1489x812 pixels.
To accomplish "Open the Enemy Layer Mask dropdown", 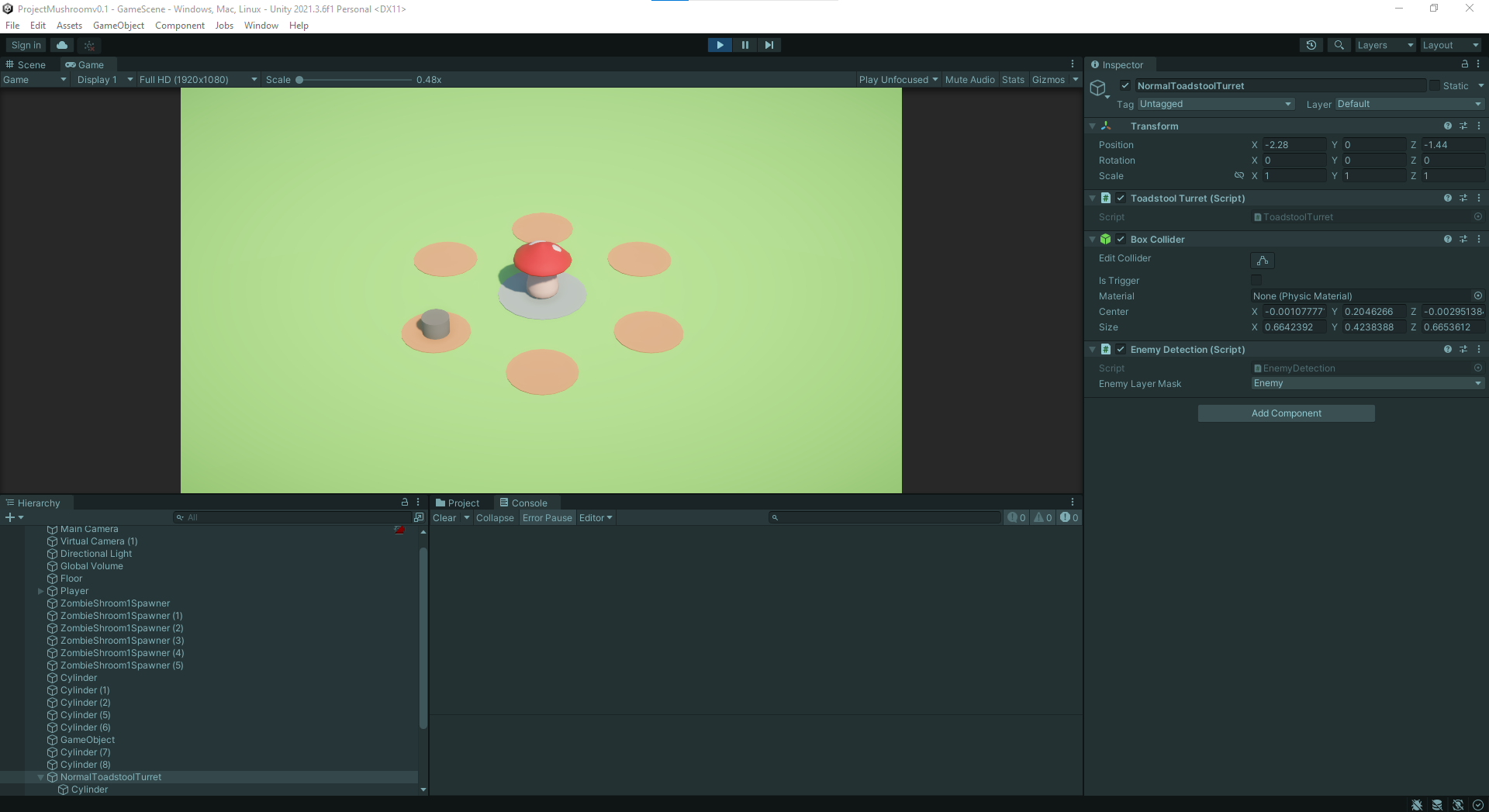I will [x=1367, y=383].
